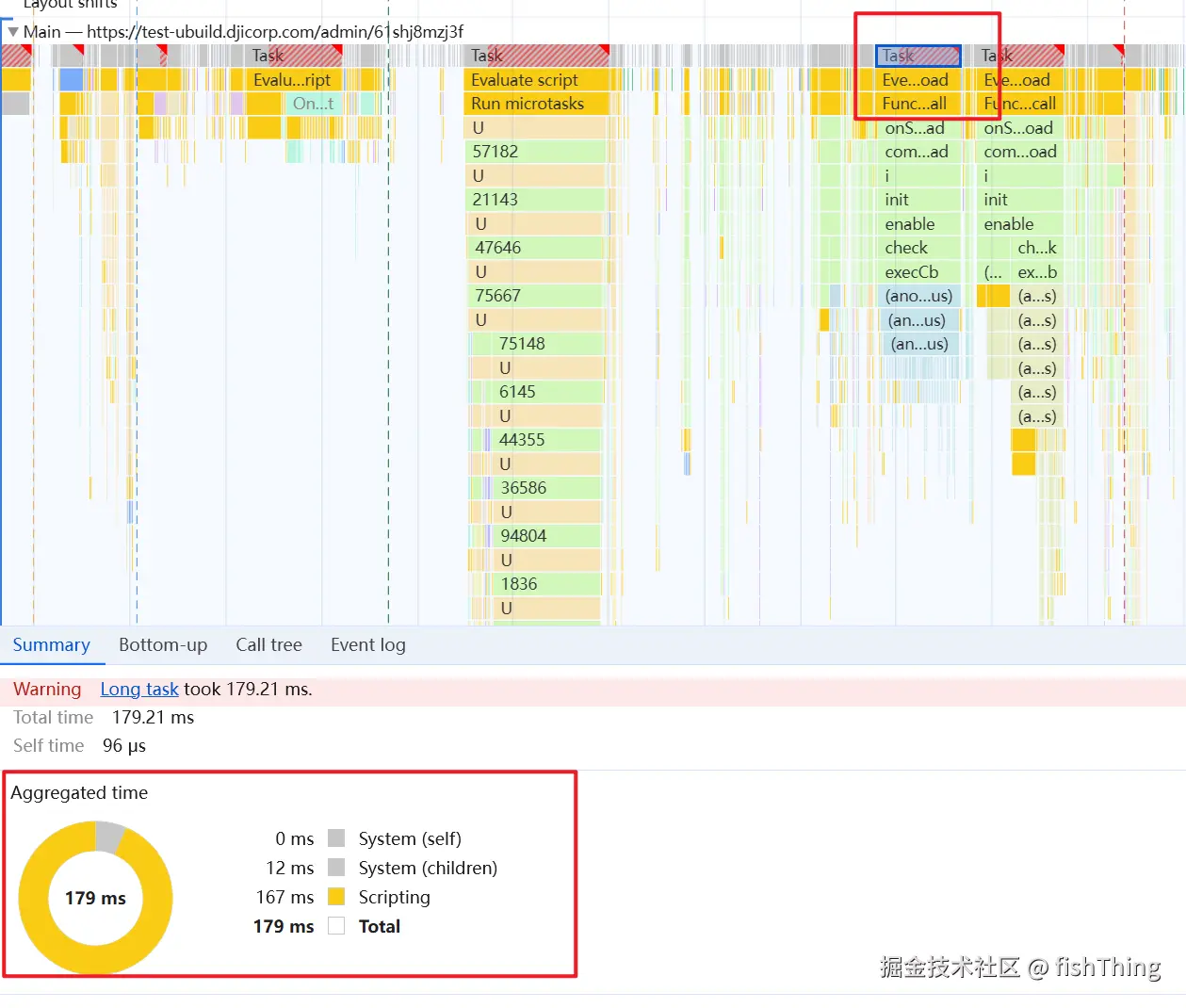The width and height of the screenshot is (1186, 1008).
Task: Select the 'onS...oad' flame entry
Action: click(1020, 128)
